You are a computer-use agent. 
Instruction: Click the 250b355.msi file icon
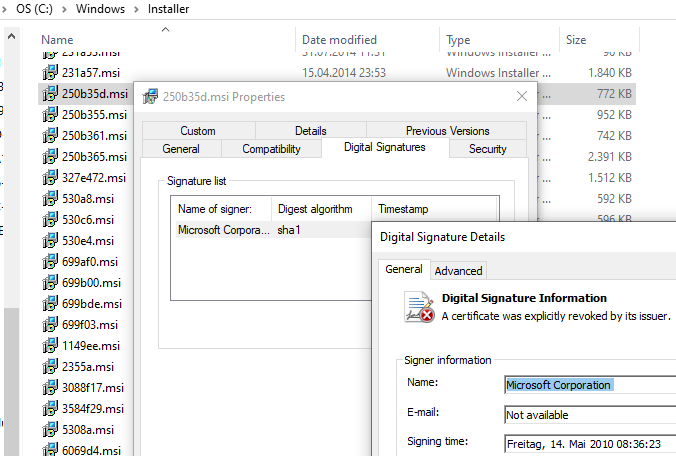click(50, 115)
